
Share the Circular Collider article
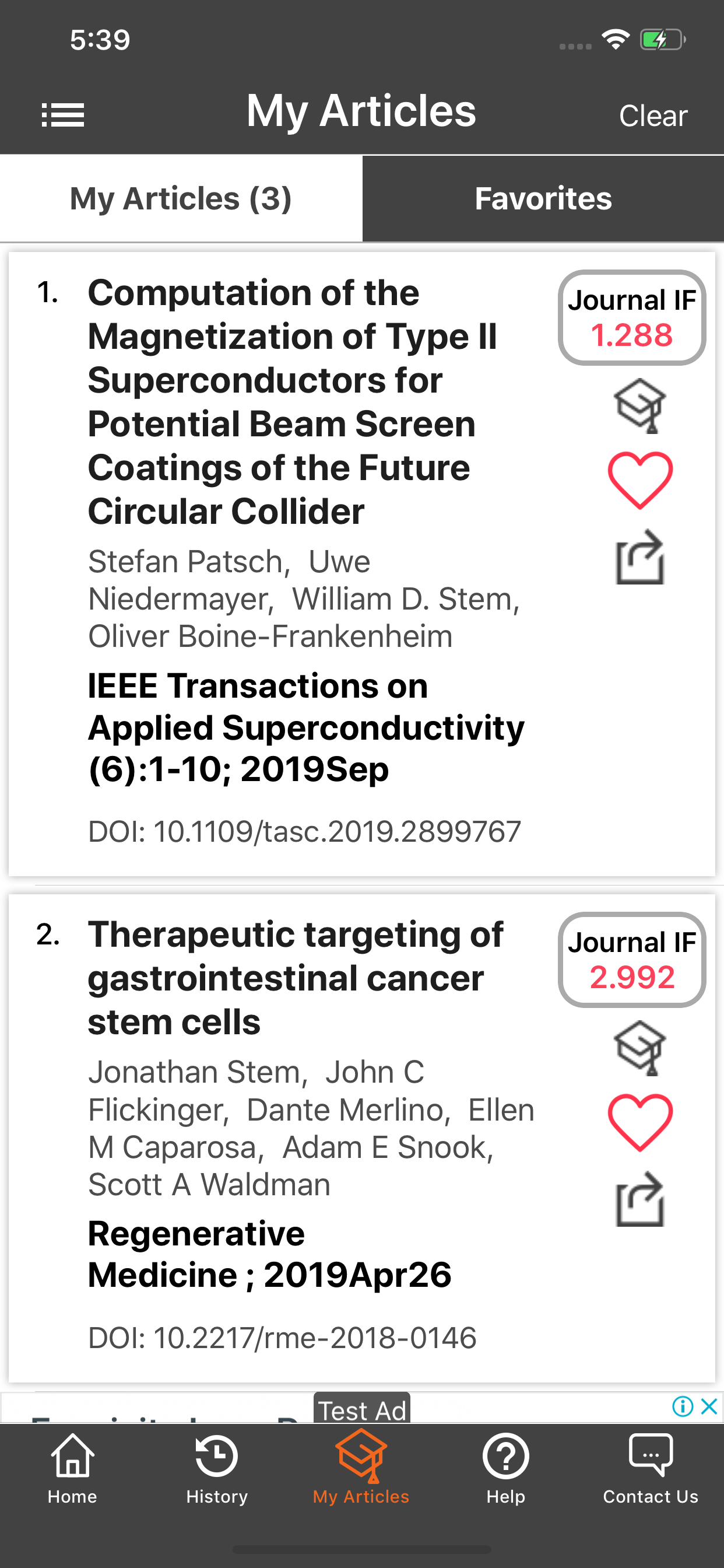640,557
